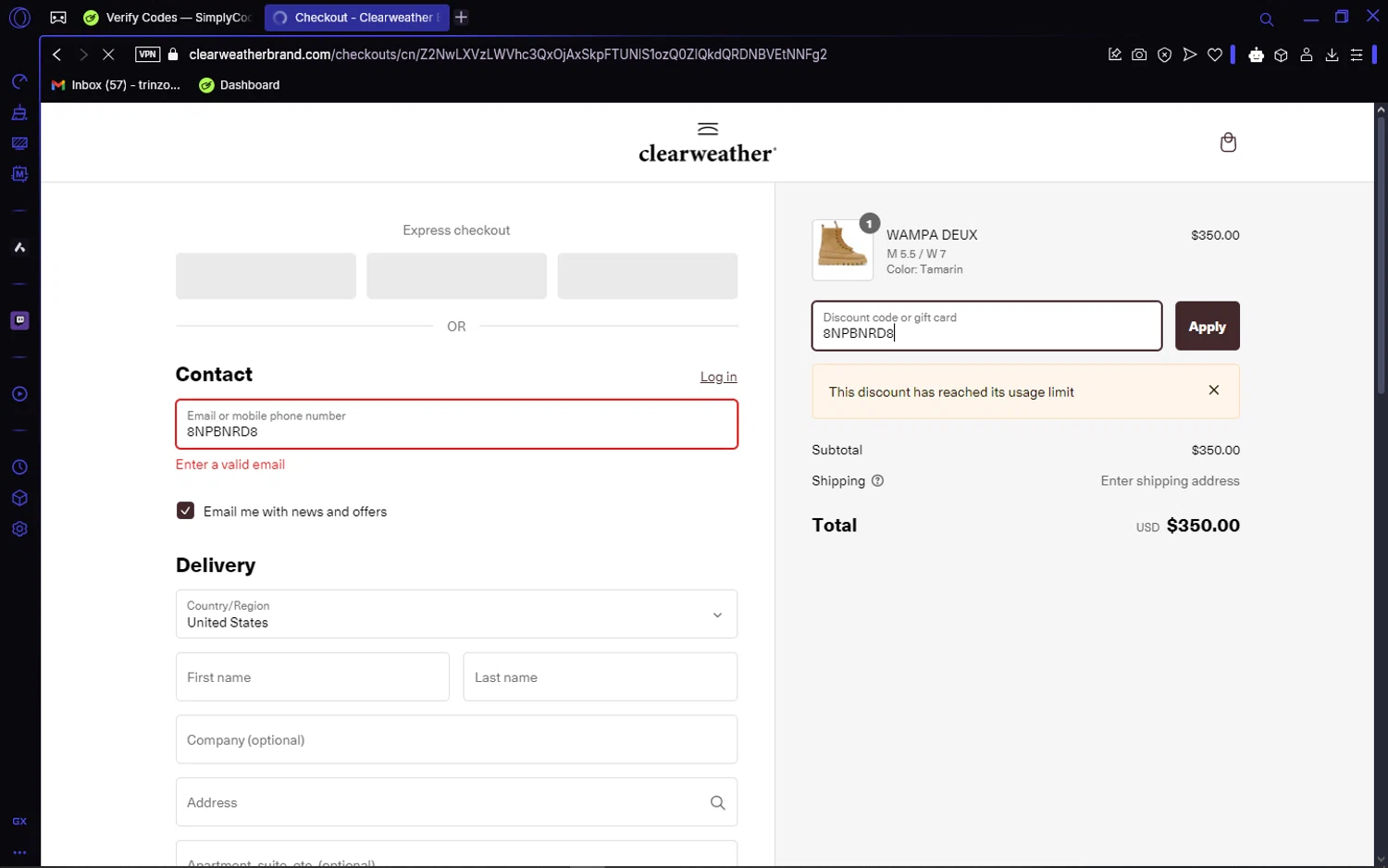Click the WAMPA DEUX boot thumbnail
The image size is (1388, 868).
click(x=842, y=250)
